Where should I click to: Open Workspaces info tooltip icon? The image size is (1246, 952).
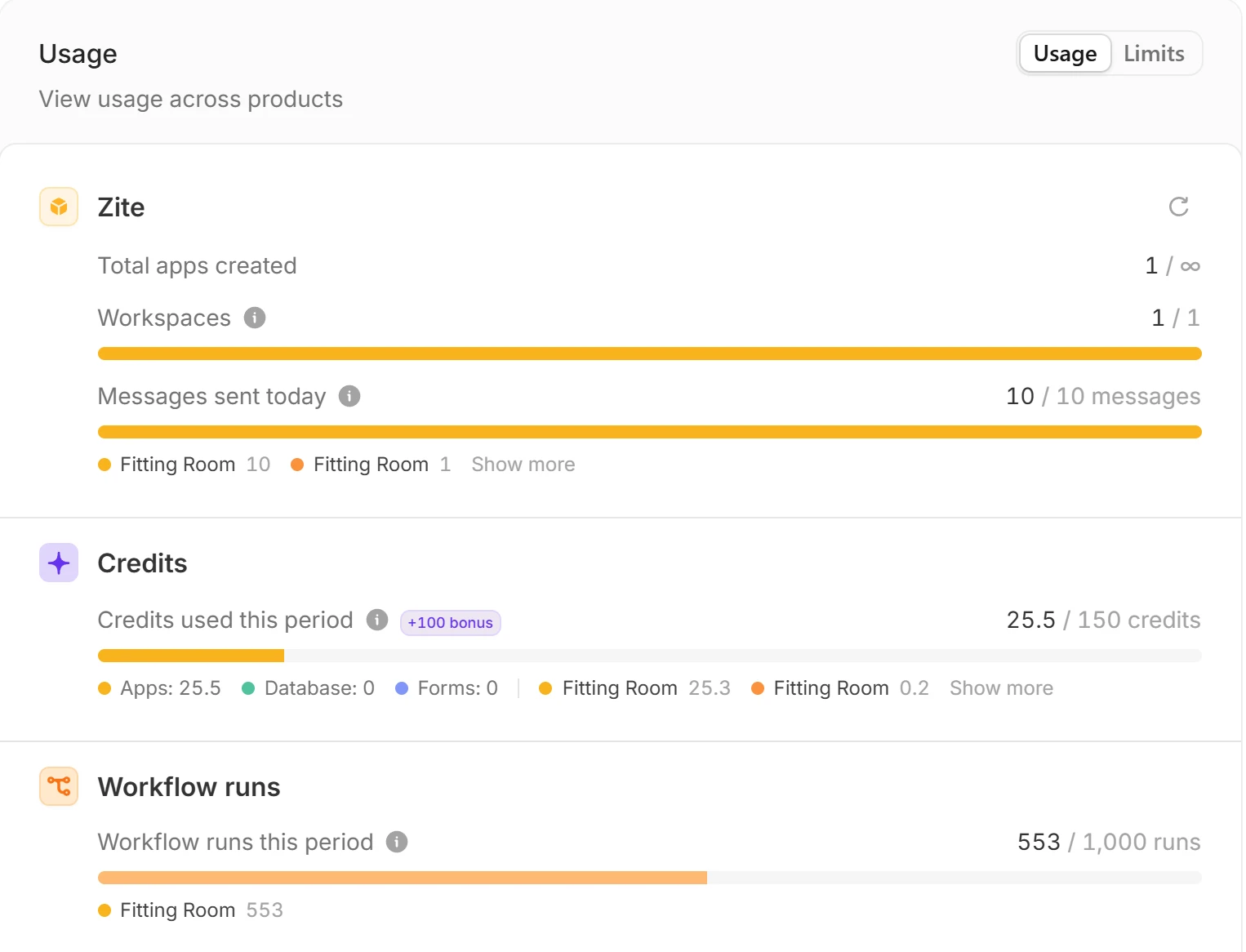(x=255, y=318)
